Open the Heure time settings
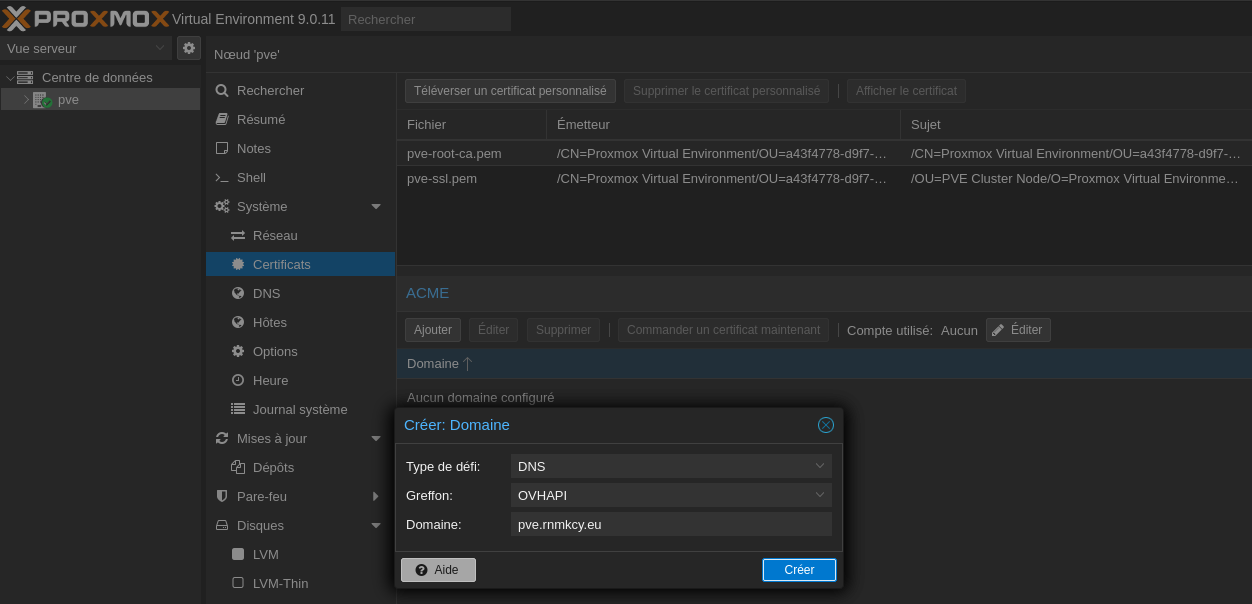 point(270,380)
